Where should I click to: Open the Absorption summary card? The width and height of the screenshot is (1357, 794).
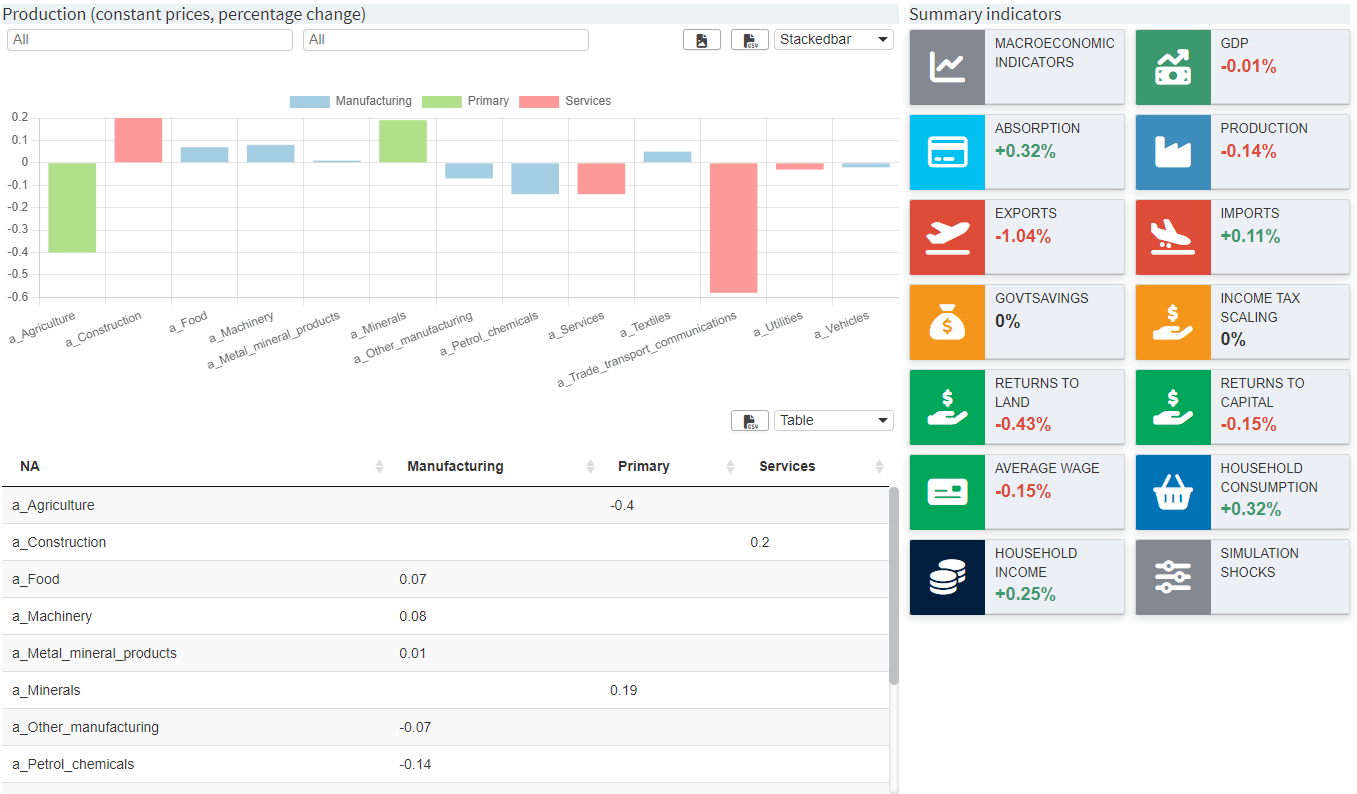1017,152
